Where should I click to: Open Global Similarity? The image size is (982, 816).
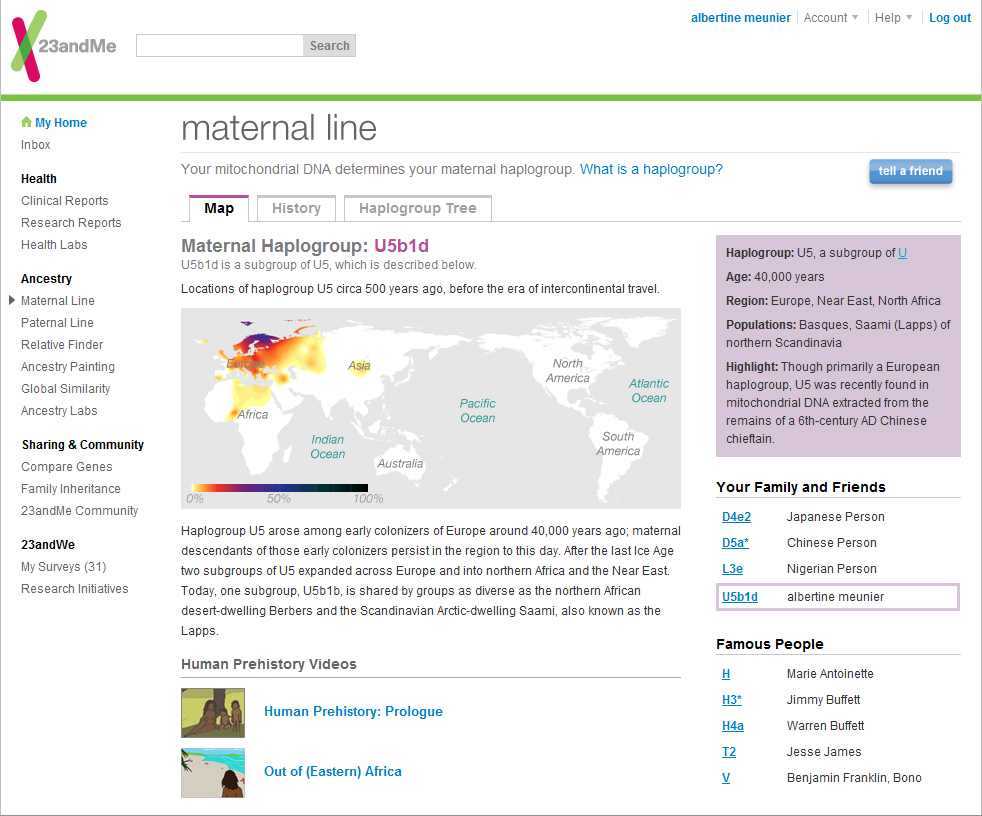click(66, 388)
